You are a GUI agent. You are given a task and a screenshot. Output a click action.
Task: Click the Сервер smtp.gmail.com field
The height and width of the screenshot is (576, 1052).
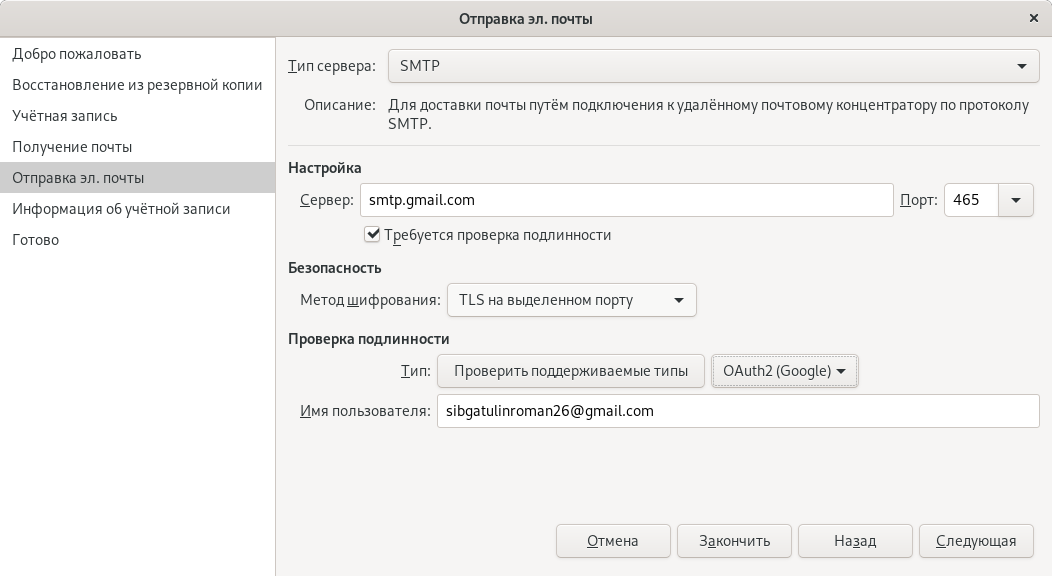tap(627, 200)
